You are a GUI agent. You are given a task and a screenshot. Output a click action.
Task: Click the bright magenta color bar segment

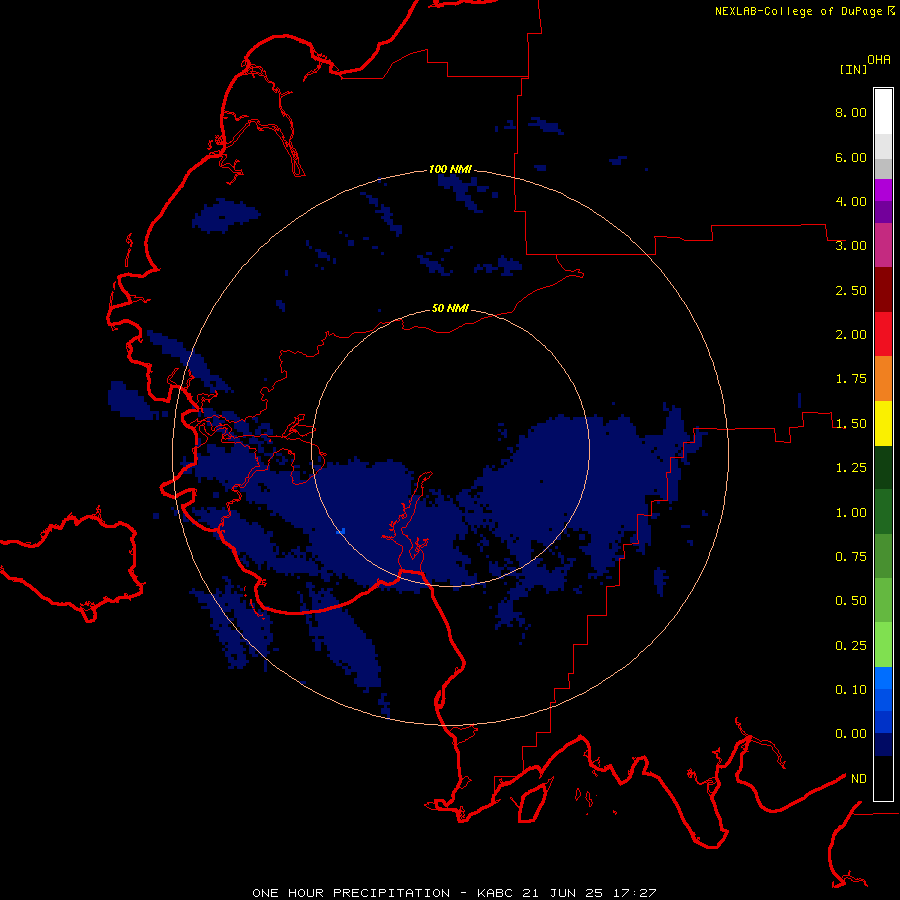point(883,190)
